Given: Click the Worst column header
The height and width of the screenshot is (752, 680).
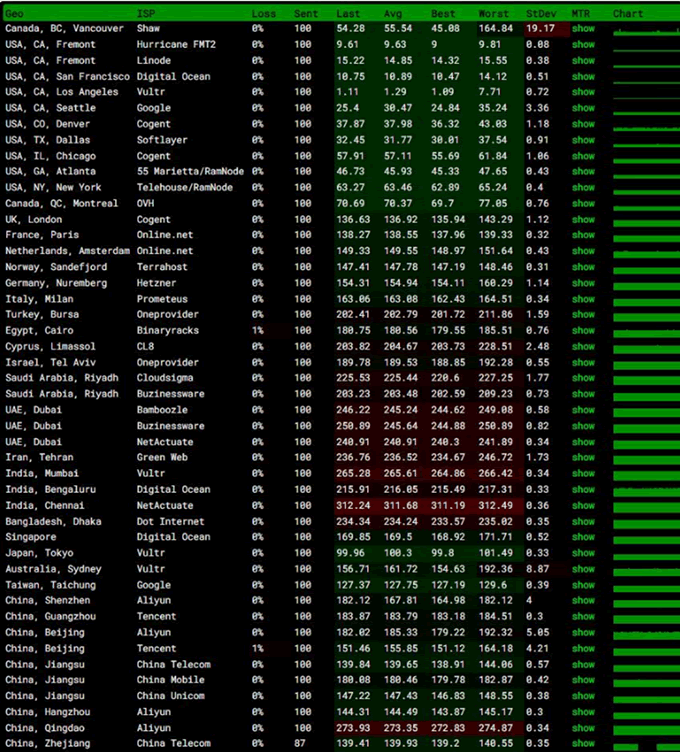Looking at the screenshot, I should coord(494,14).
